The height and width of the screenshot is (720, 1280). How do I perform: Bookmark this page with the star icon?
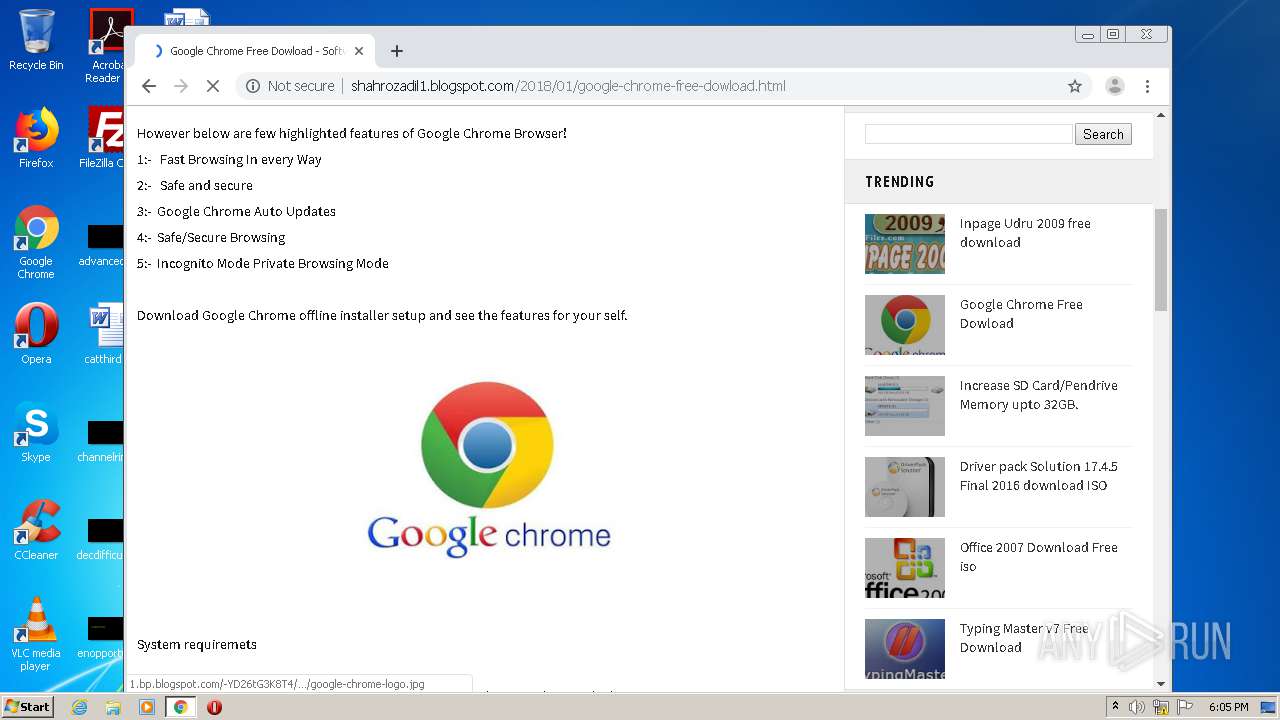tap(1075, 86)
